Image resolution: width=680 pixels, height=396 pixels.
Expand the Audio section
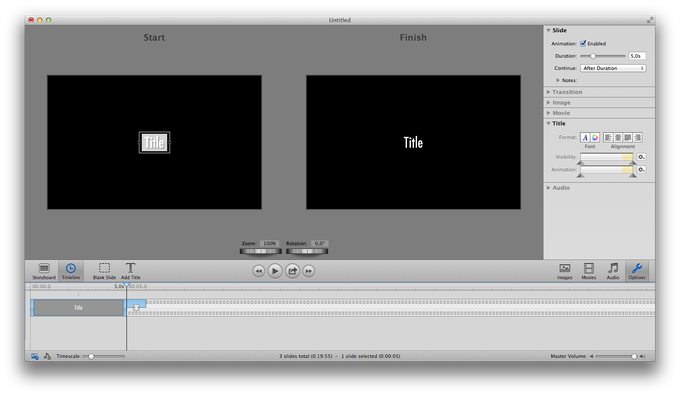click(x=549, y=188)
